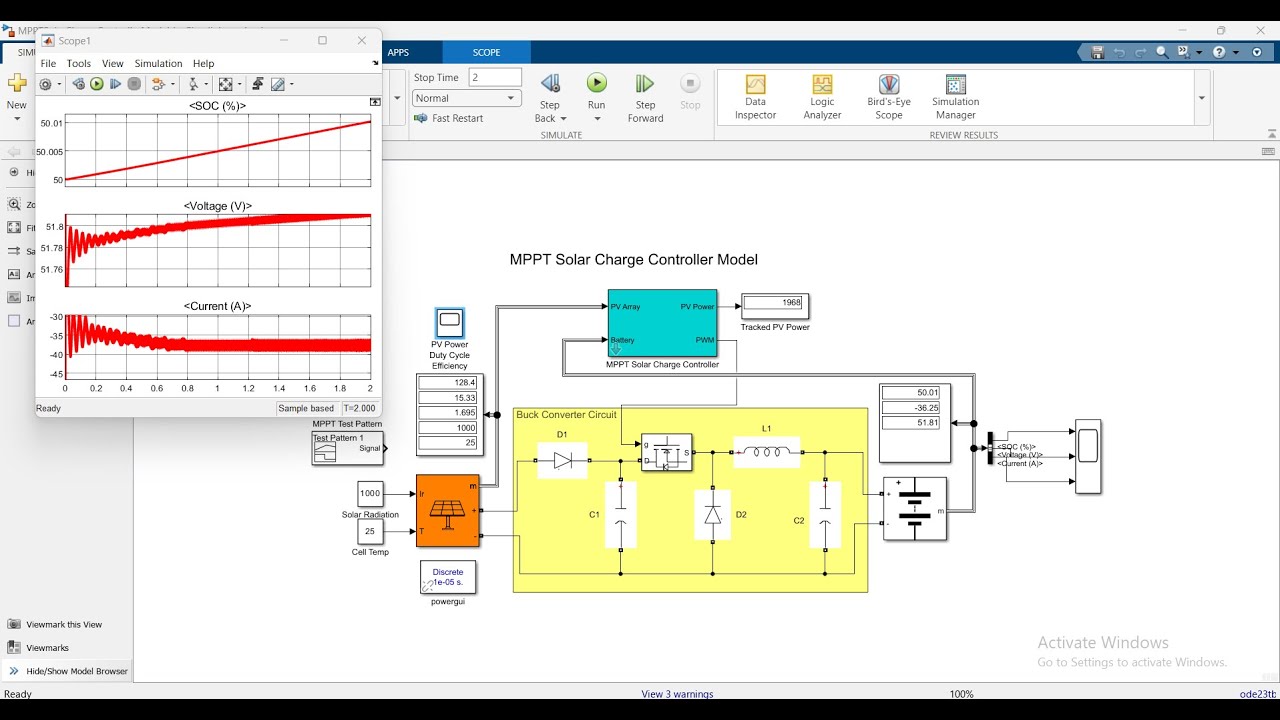
Task: Select the battery block
Action: pyautogui.click(x=915, y=509)
